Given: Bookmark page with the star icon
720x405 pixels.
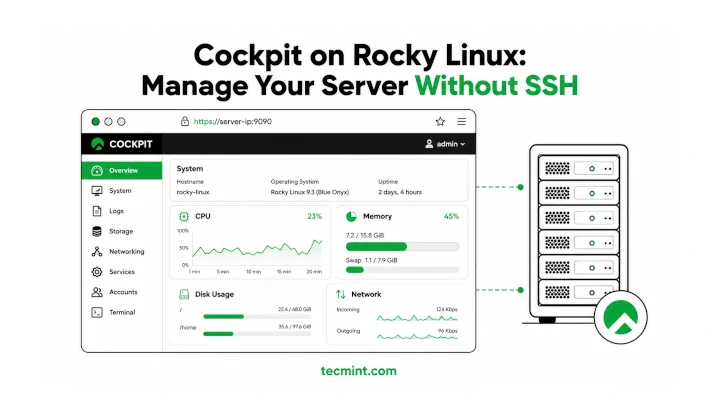Looking at the screenshot, I should tap(440, 121).
